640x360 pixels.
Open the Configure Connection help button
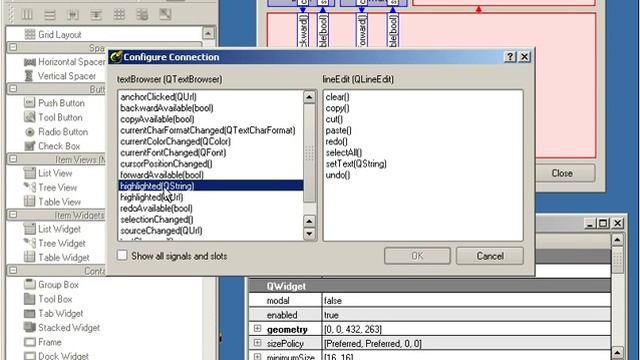click(510, 57)
